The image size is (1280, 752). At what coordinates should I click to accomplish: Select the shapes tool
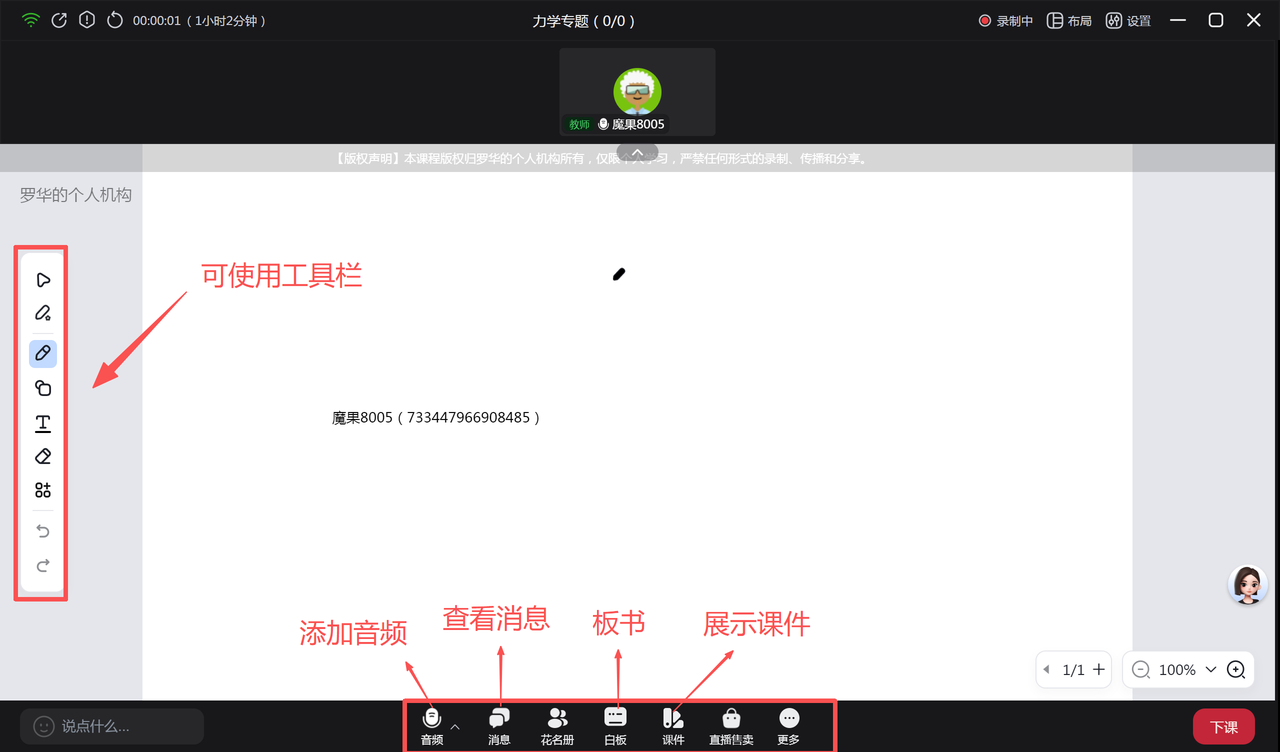pyautogui.click(x=43, y=388)
